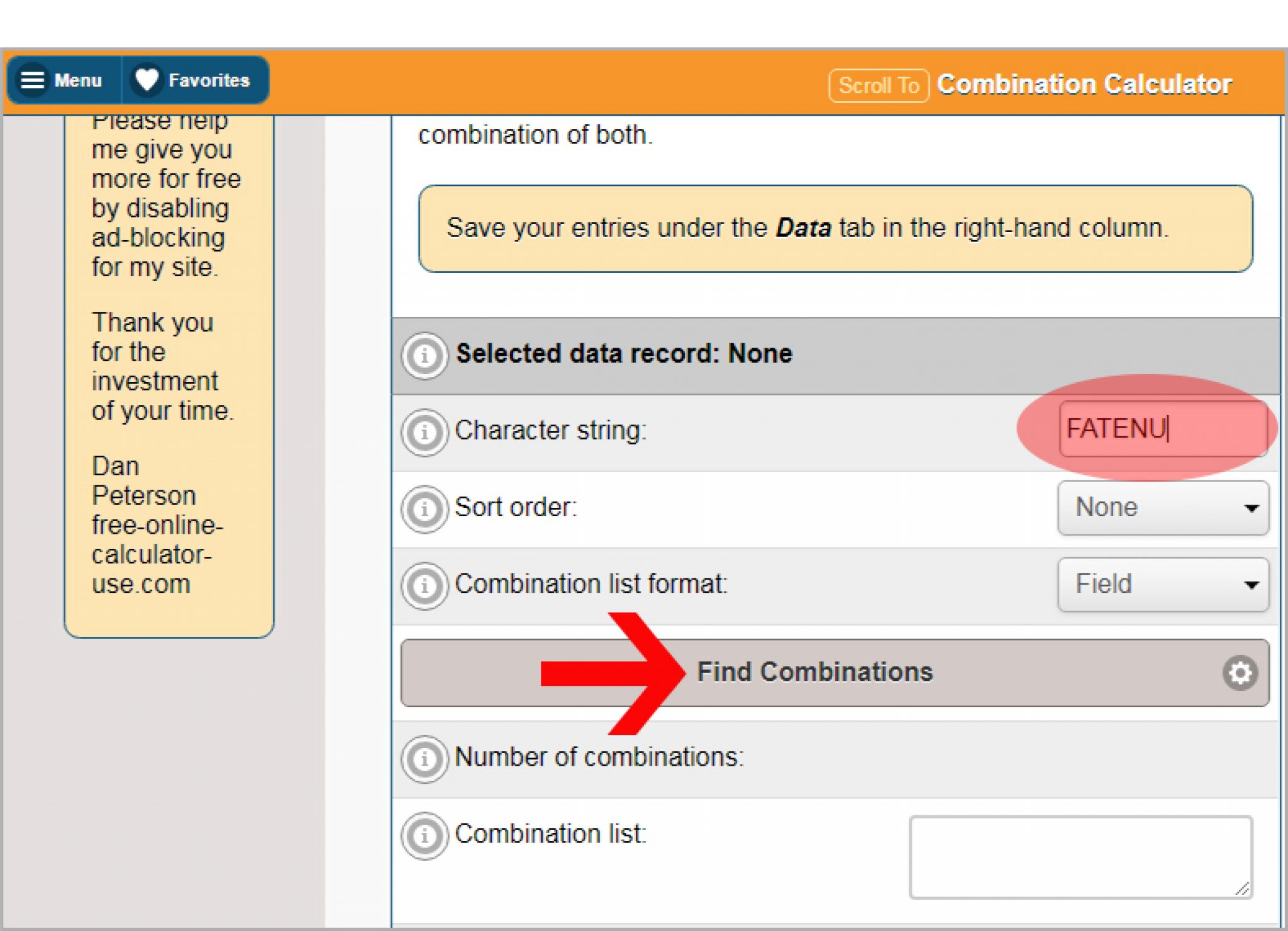The image size is (1288, 931).
Task: Click the hamburger Menu icon
Action: point(33,80)
